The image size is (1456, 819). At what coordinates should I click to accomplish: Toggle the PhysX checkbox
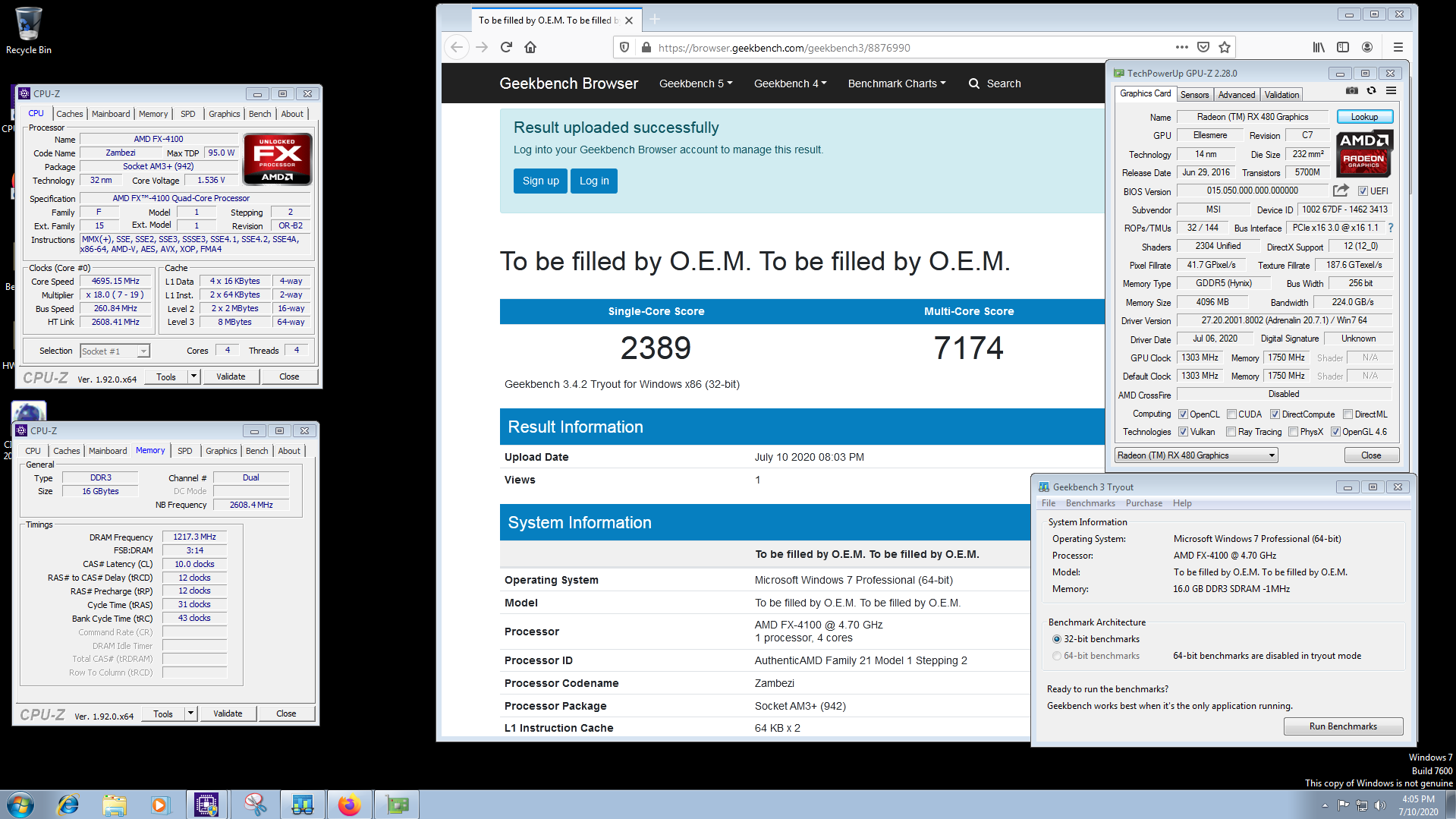pos(1293,432)
